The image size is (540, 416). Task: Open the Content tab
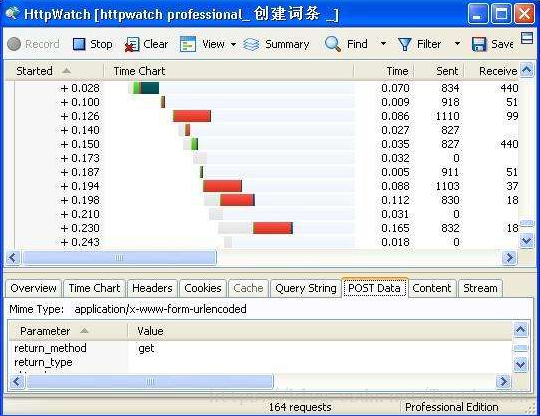tap(432, 288)
